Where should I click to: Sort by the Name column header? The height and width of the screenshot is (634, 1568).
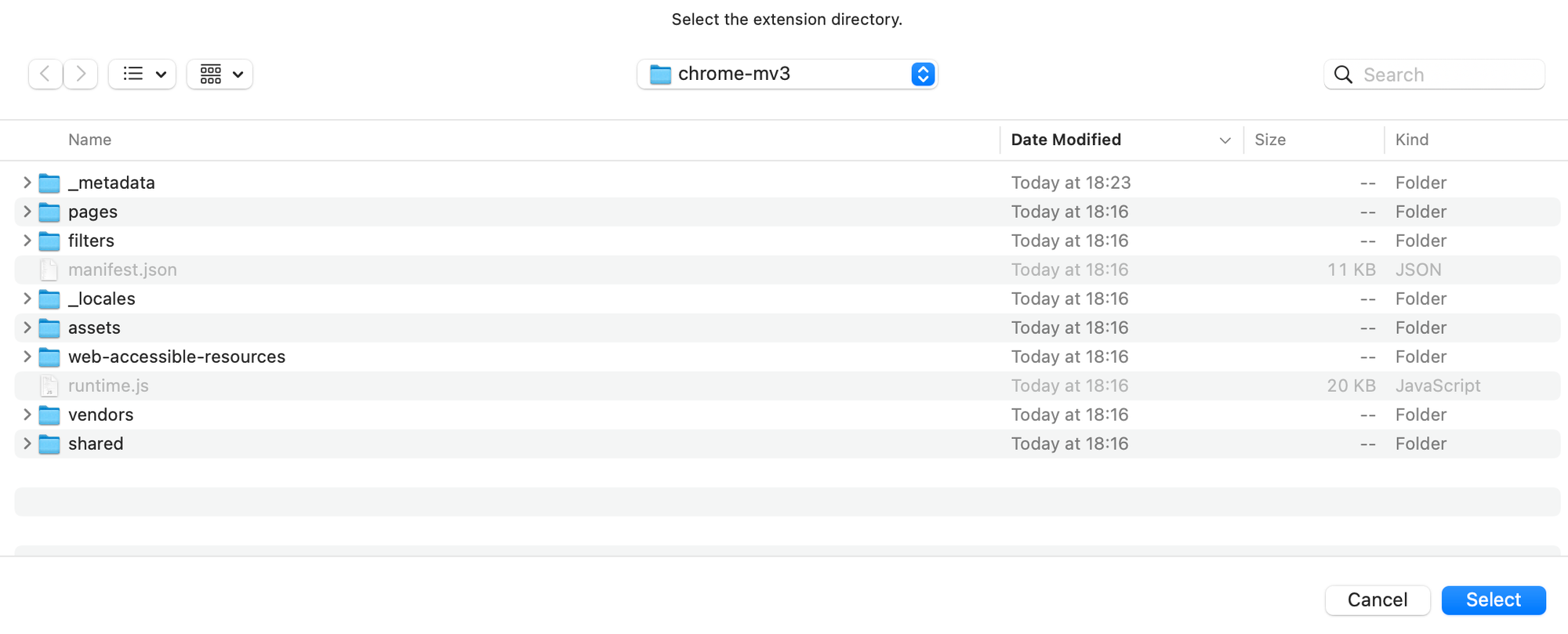89,140
